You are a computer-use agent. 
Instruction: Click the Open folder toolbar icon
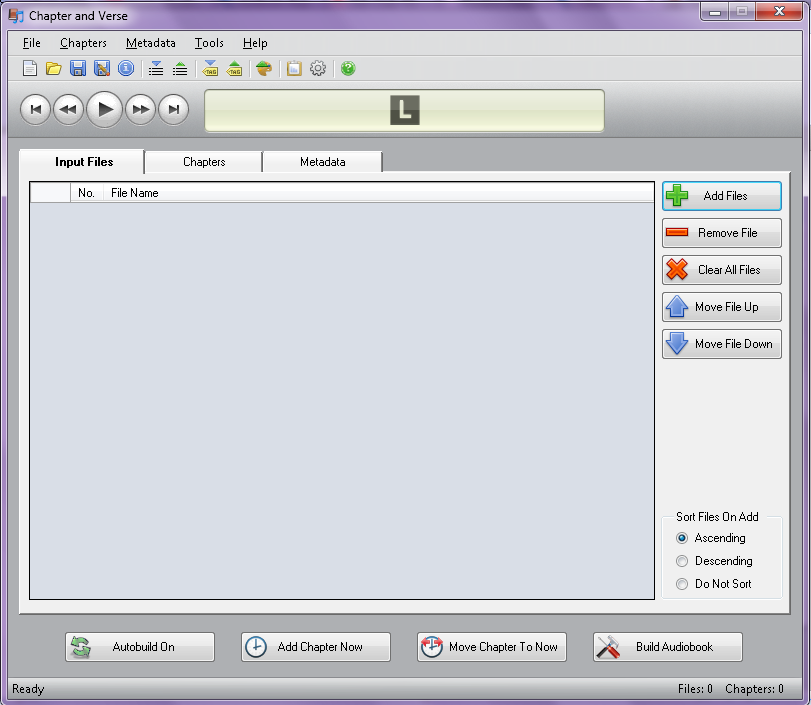pyautogui.click(x=54, y=69)
